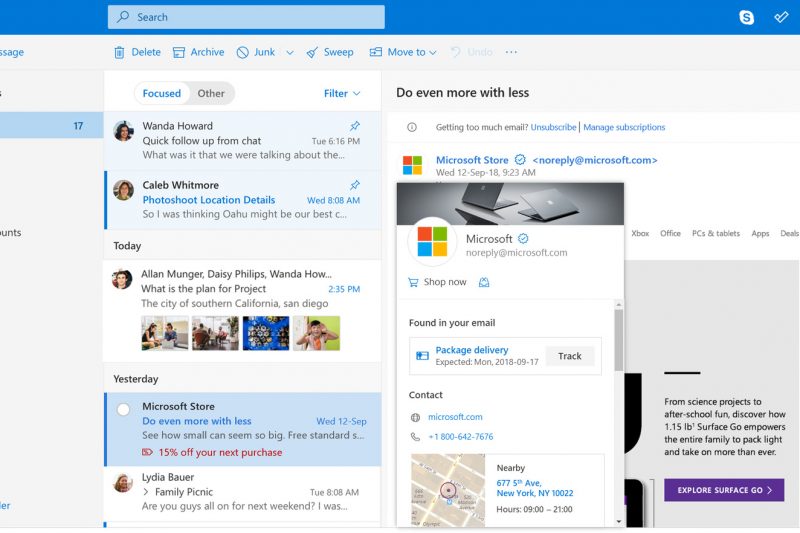The image size is (800, 533).
Task: Click the Search box
Action: (246, 17)
